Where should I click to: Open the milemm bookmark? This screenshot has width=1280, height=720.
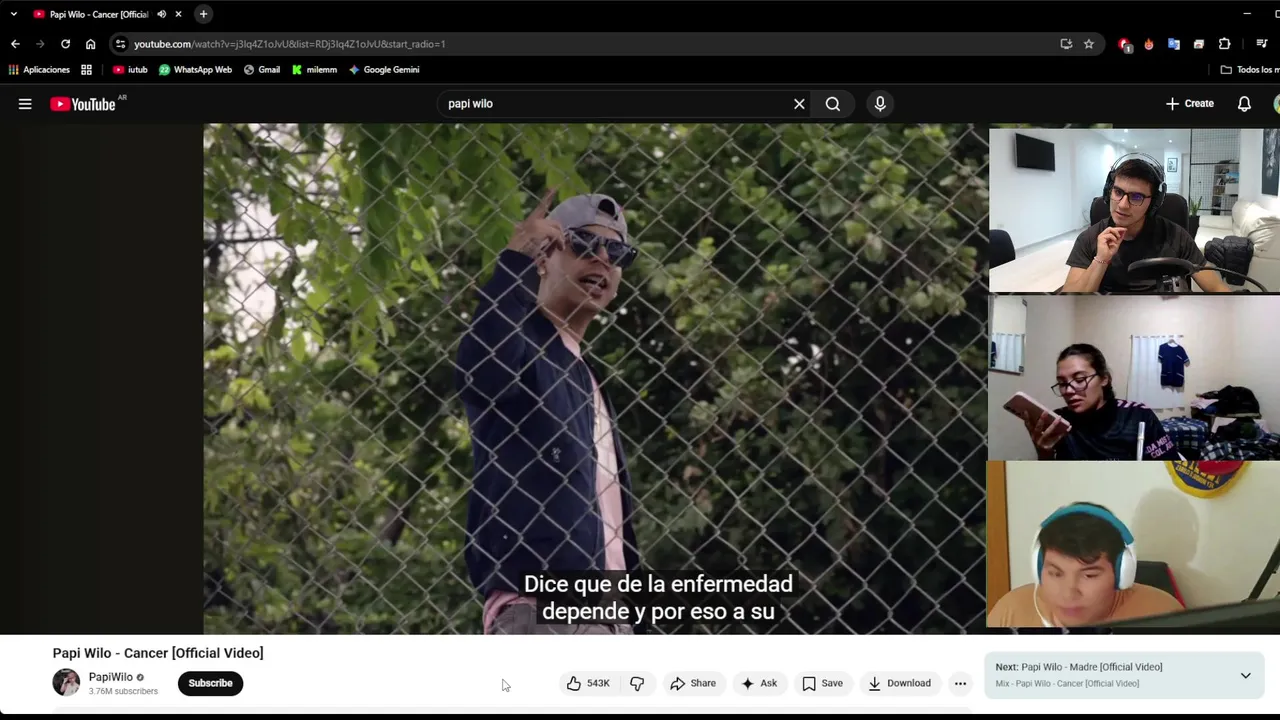314,70
